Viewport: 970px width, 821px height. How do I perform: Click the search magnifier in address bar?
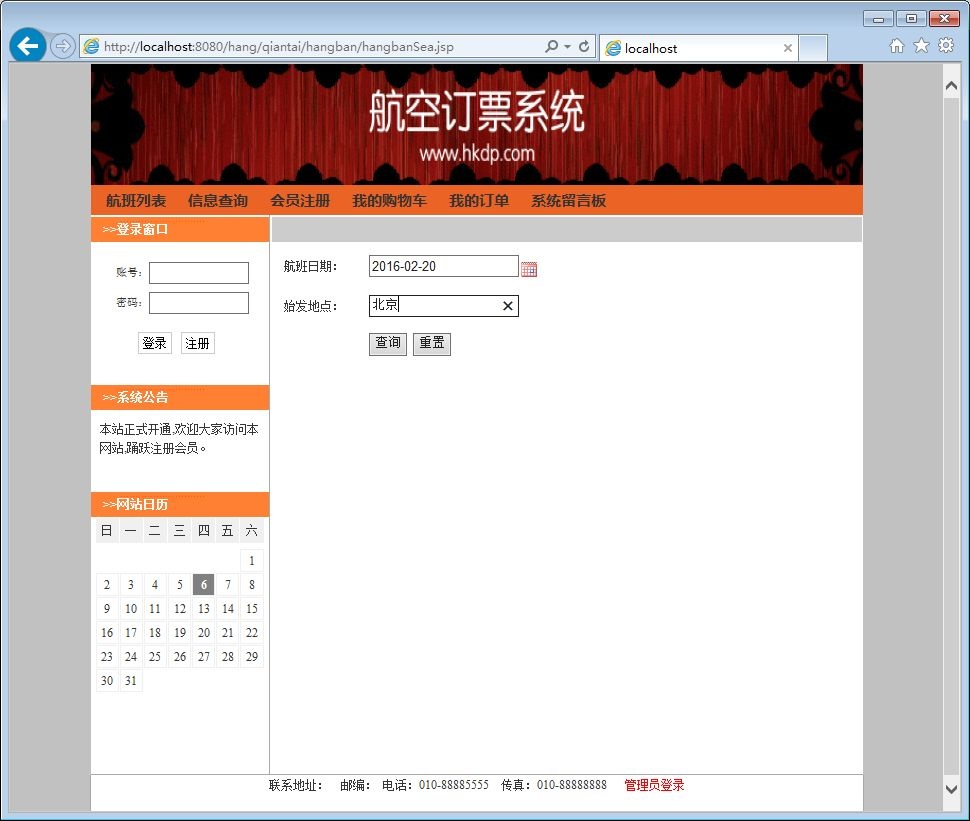click(551, 46)
